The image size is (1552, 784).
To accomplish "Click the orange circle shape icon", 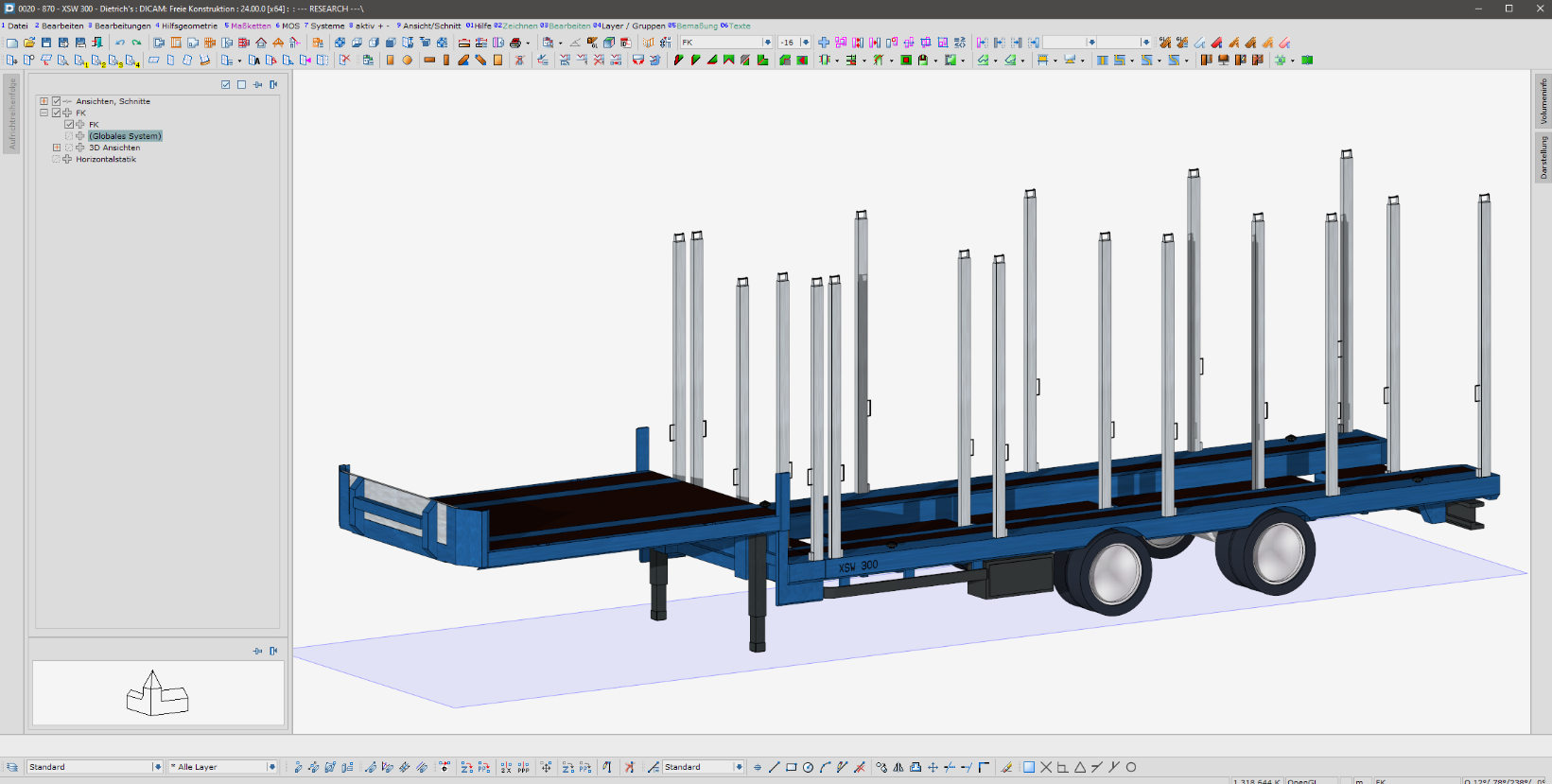I will pos(408,60).
